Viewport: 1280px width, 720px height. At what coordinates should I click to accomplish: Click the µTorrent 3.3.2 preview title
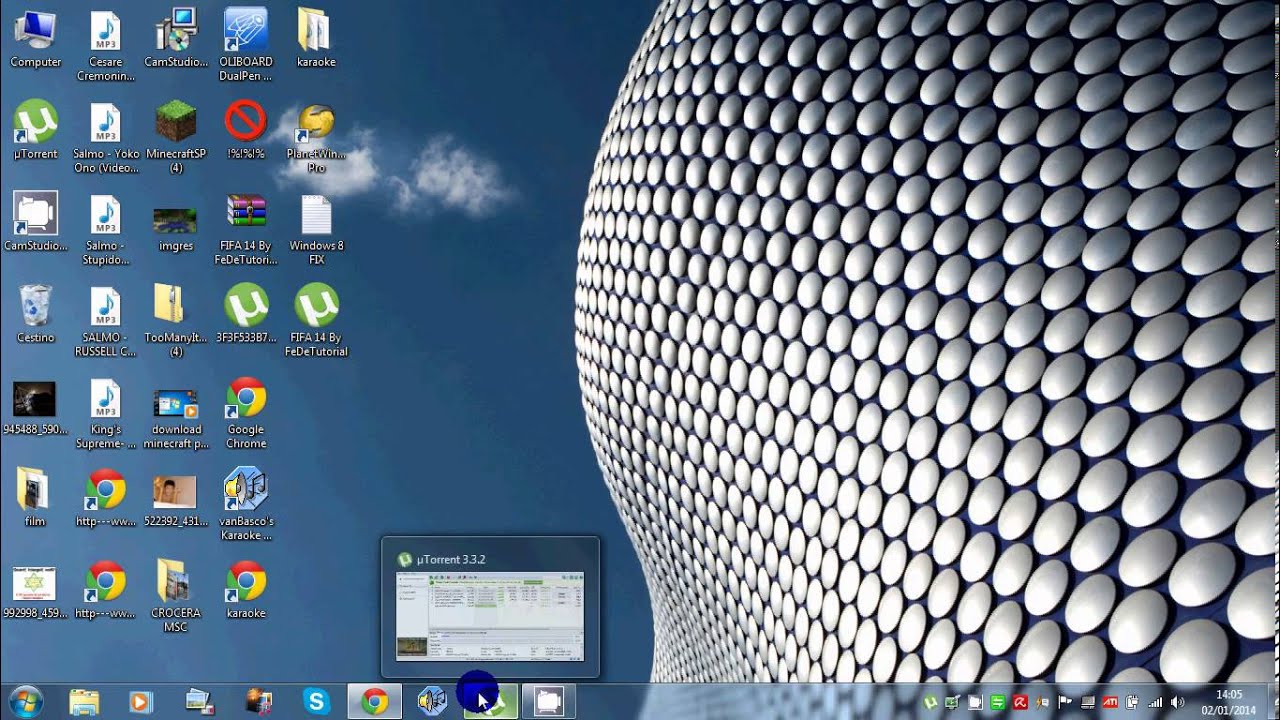tap(449, 559)
